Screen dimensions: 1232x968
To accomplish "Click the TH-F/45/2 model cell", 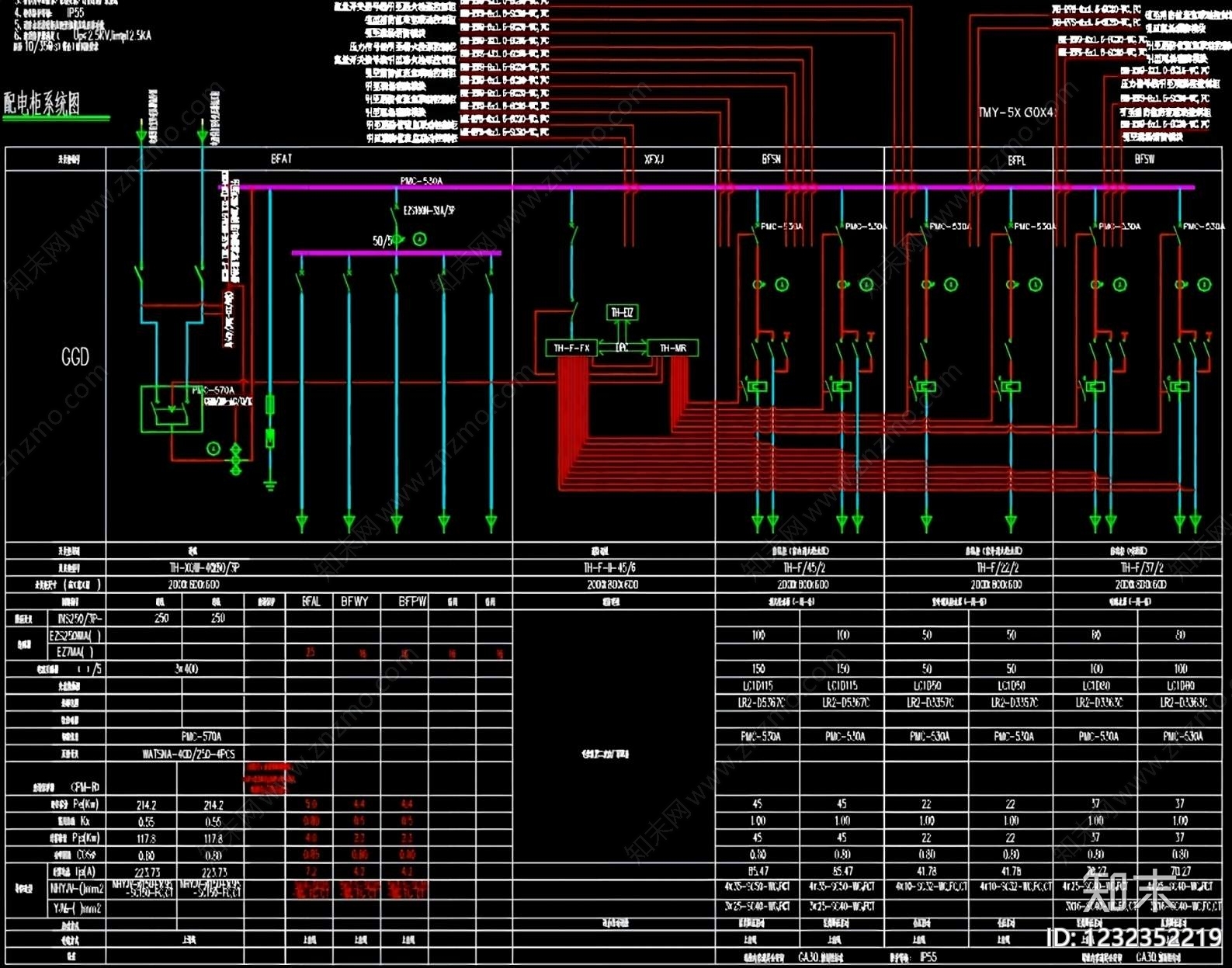I will pyautogui.click(x=803, y=567).
